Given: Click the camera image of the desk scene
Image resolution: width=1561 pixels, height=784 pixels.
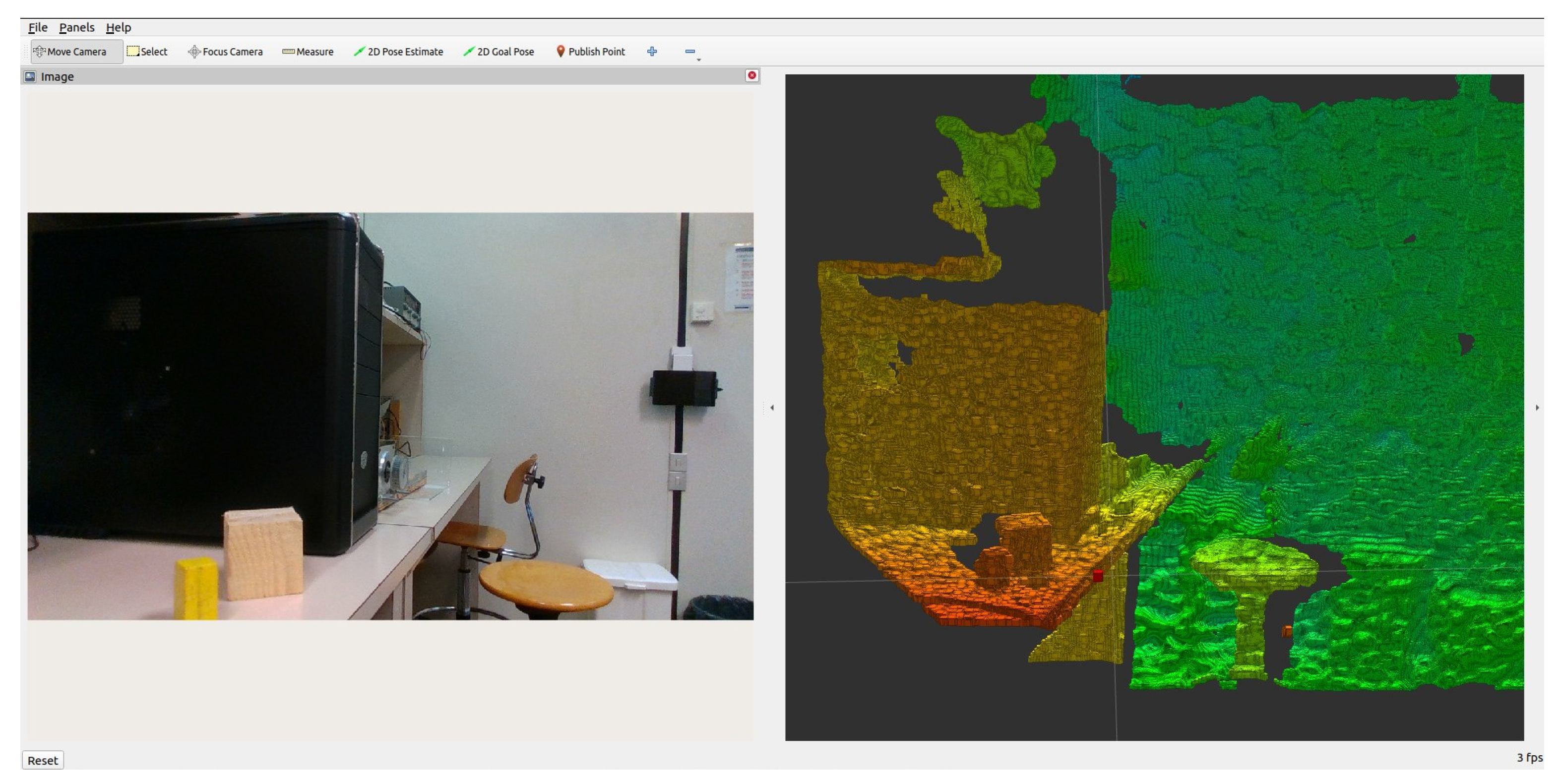Looking at the screenshot, I should (x=390, y=416).
